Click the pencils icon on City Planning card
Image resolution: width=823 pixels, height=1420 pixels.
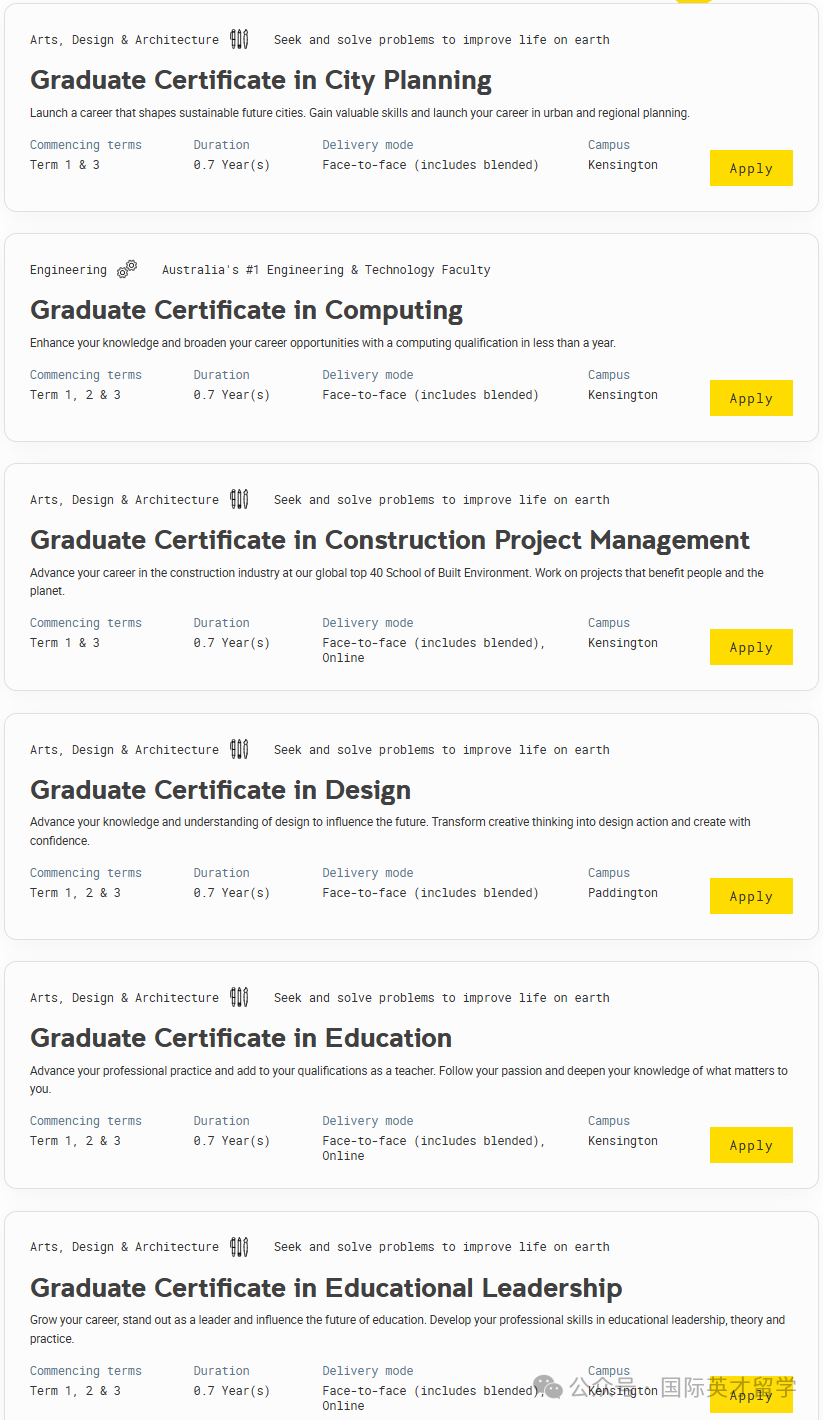(239, 39)
